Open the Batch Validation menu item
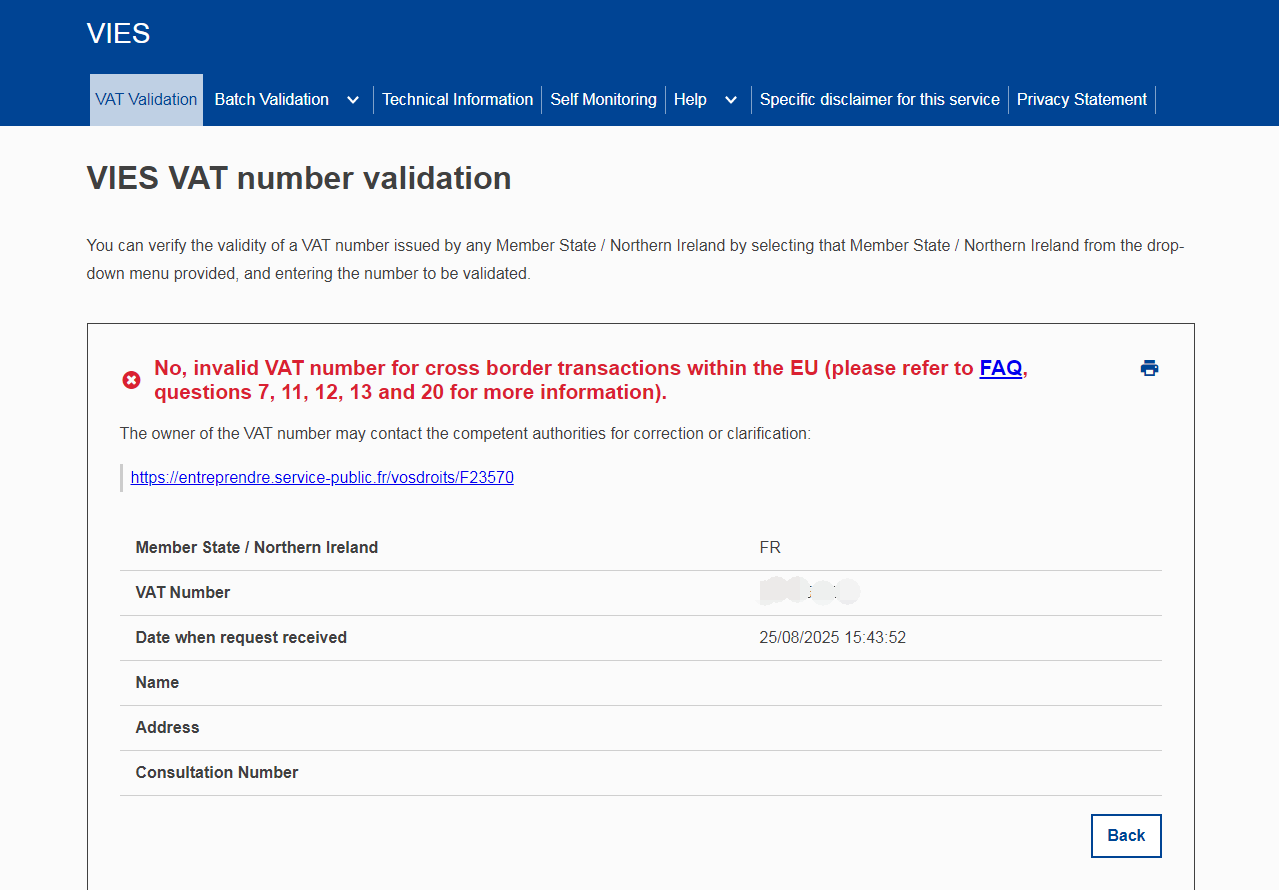This screenshot has height=890, width=1279. (271, 100)
